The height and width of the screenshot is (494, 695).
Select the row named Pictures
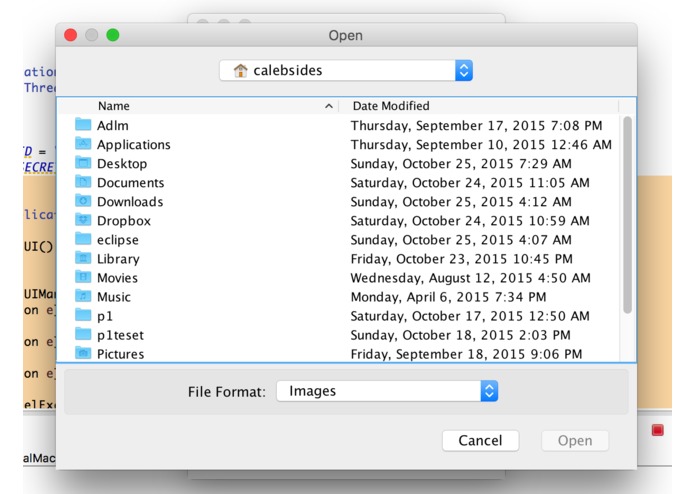tap(339, 354)
